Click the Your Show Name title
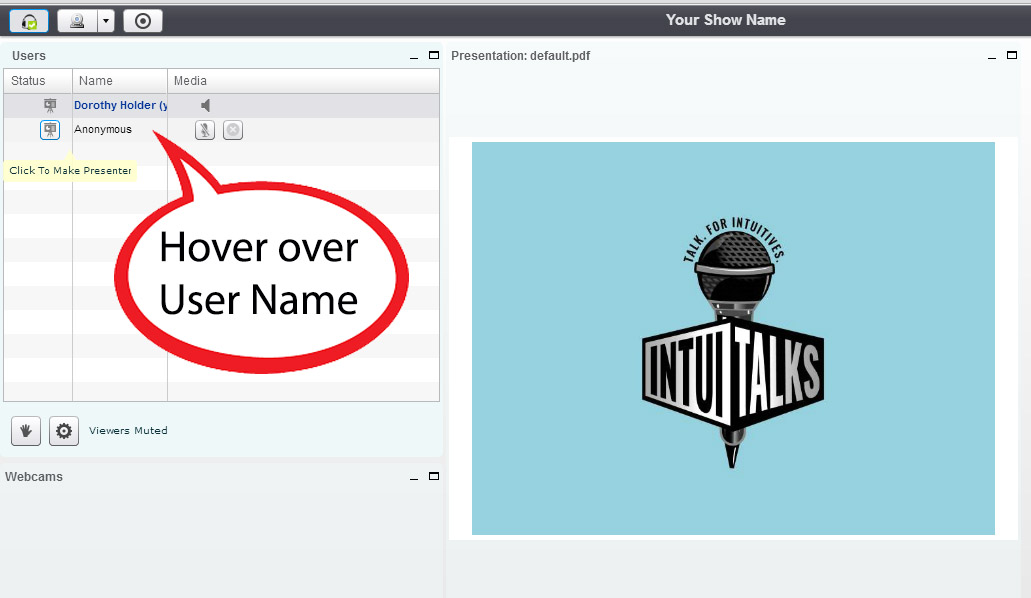Image resolution: width=1031 pixels, height=598 pixels. (725, 20)
